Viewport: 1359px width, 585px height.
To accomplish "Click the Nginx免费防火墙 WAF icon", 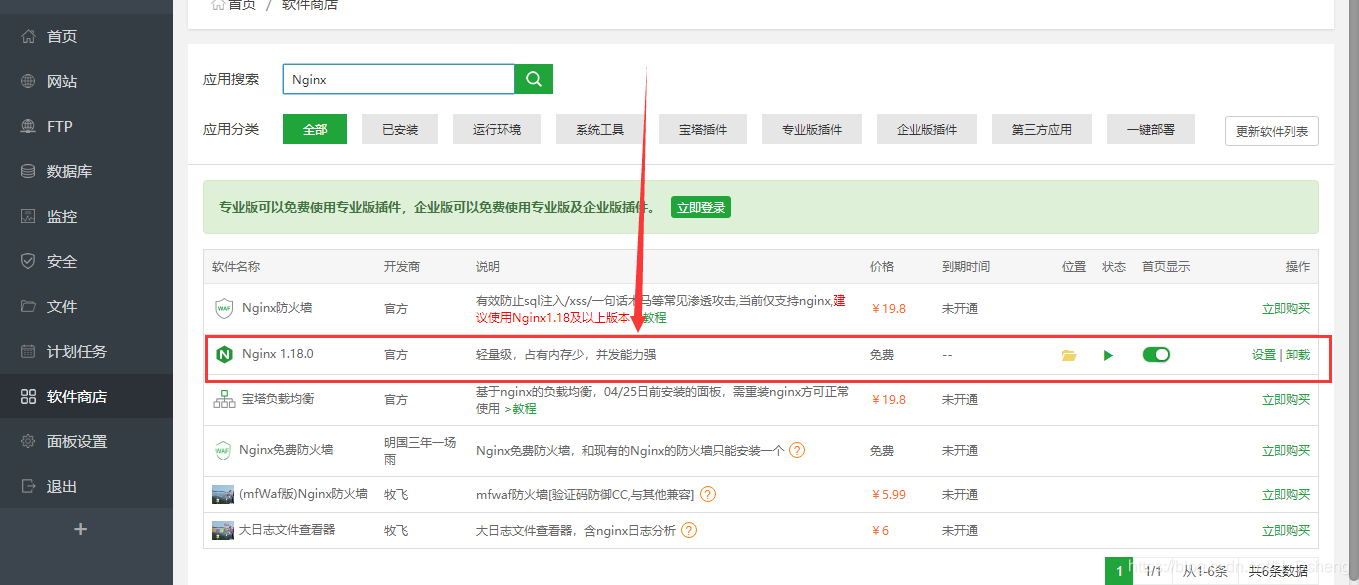I will (223, 451).
